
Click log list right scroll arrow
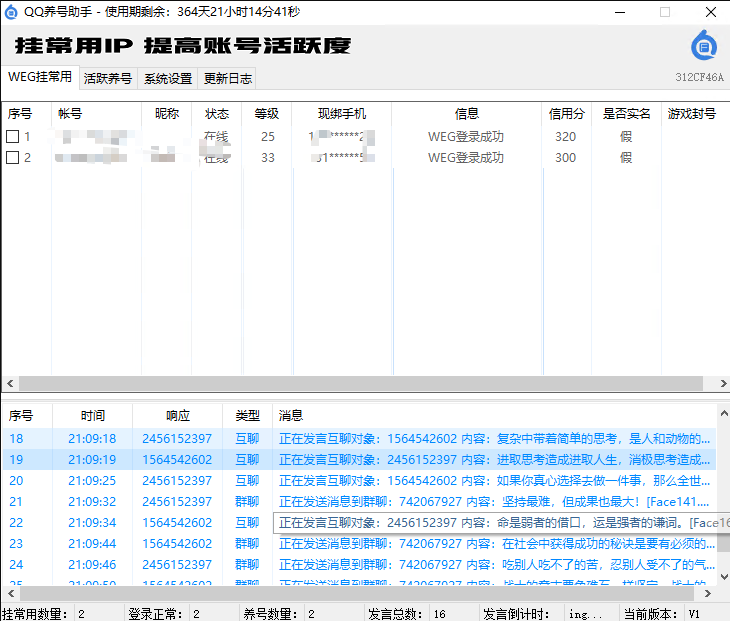(x=708, y=594)
